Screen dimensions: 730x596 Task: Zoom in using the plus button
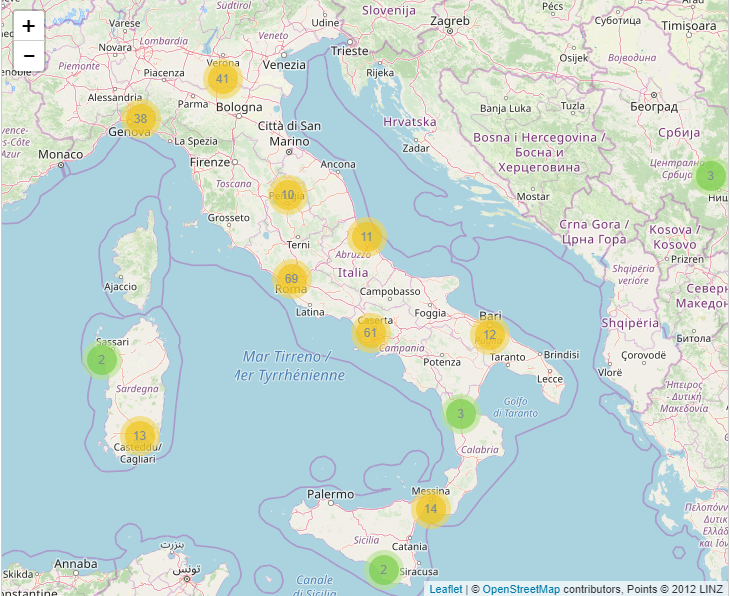pos(29,26)
